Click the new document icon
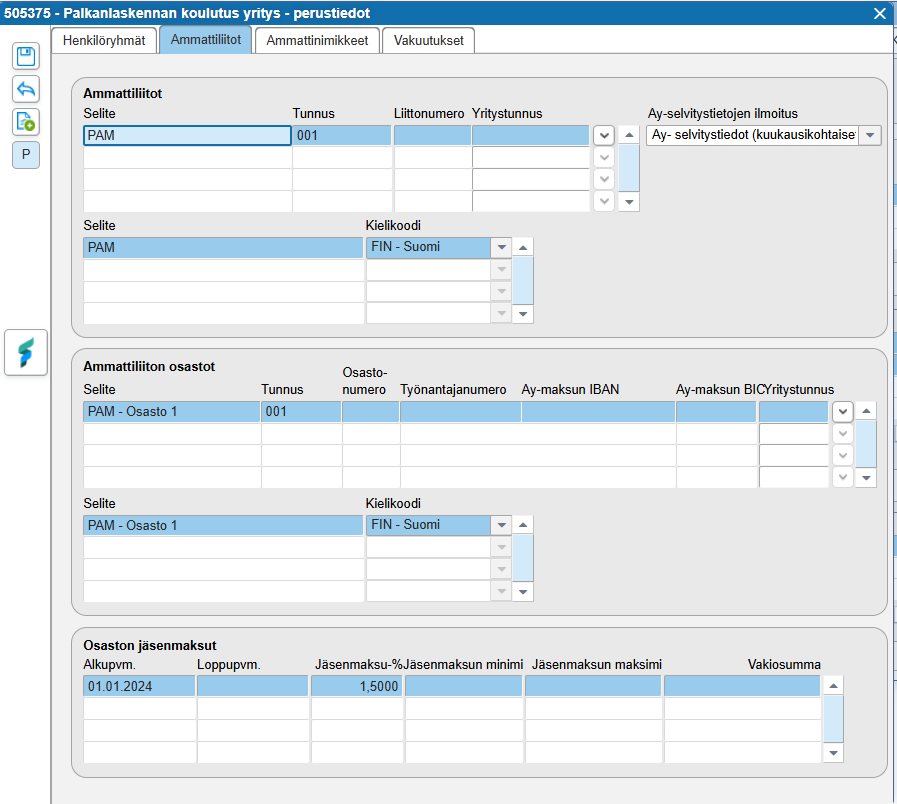 point(26,122)
